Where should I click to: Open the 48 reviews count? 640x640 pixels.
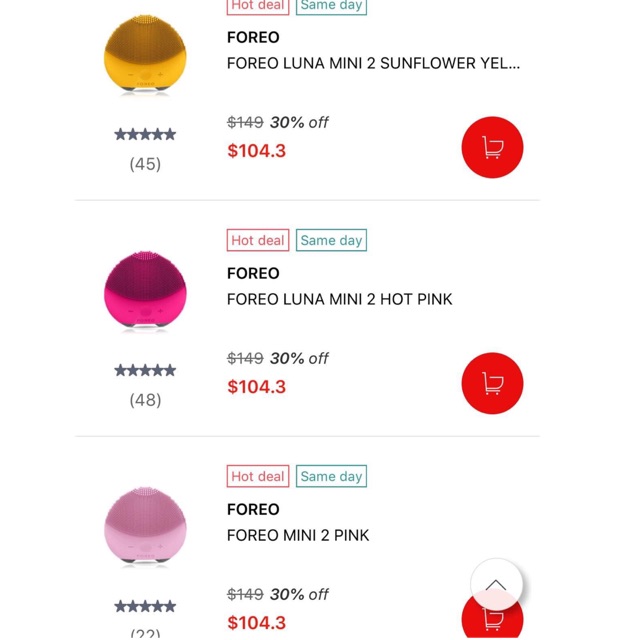coord(145,400)
